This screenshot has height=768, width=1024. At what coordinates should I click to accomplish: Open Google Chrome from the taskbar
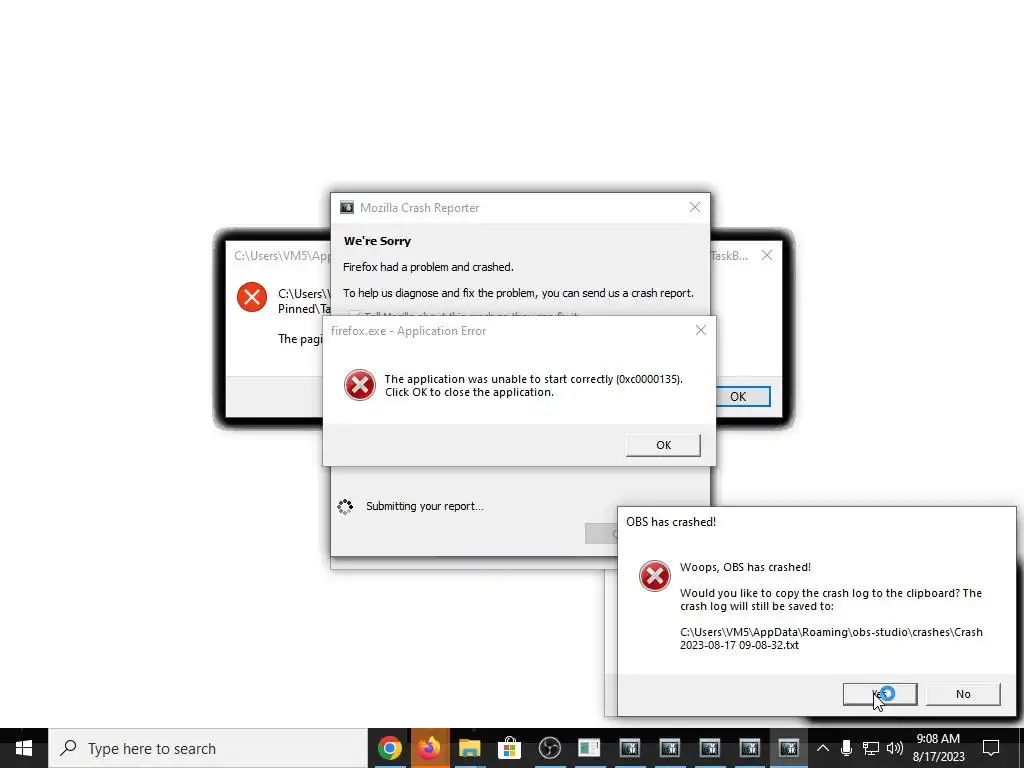point(389,748)
